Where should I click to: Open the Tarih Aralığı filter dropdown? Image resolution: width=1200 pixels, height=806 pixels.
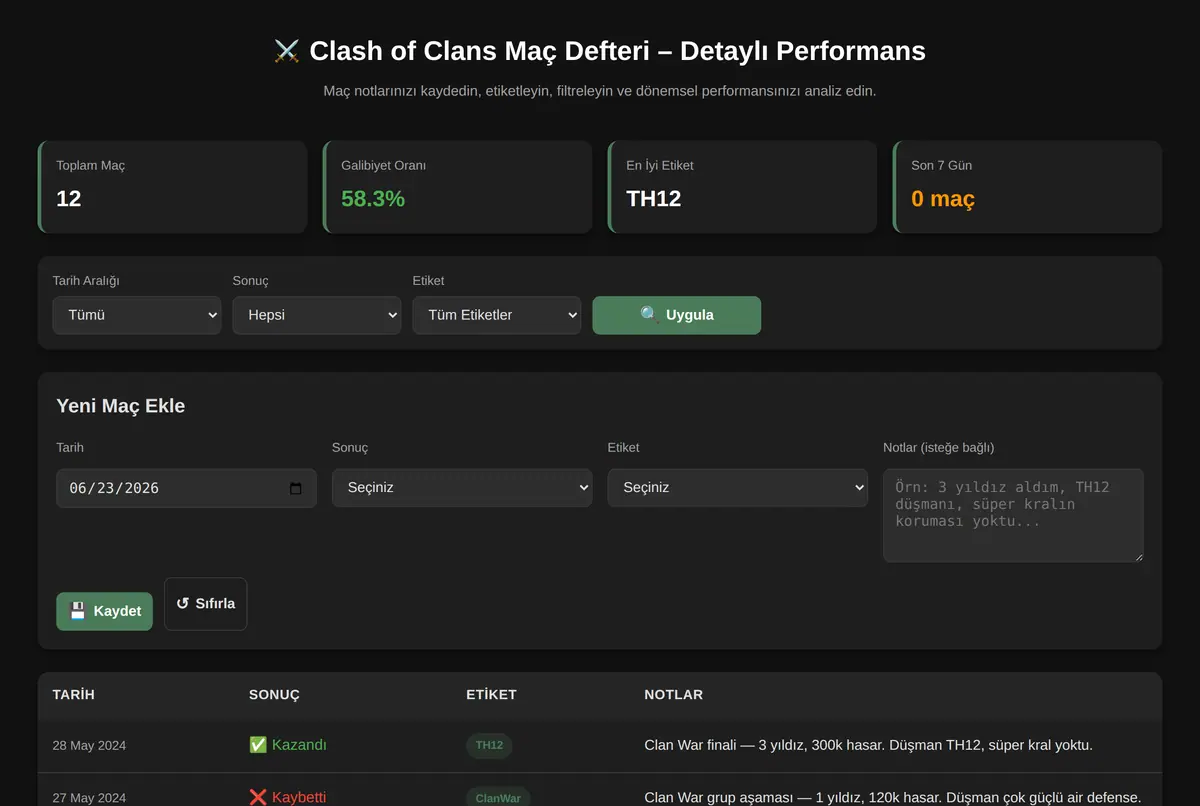pos(137,315)
